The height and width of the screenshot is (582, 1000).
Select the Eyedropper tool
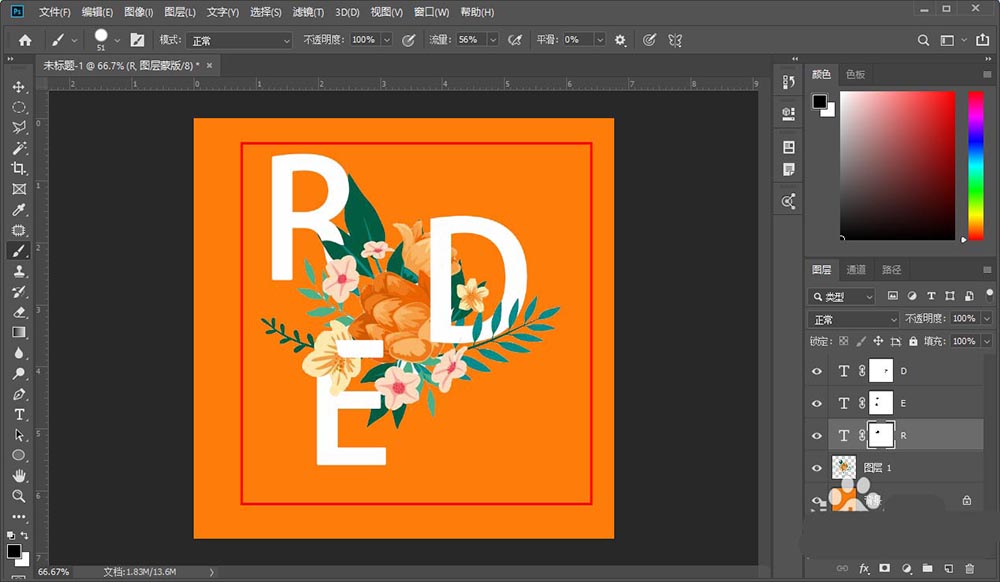(x=18, y=210)
